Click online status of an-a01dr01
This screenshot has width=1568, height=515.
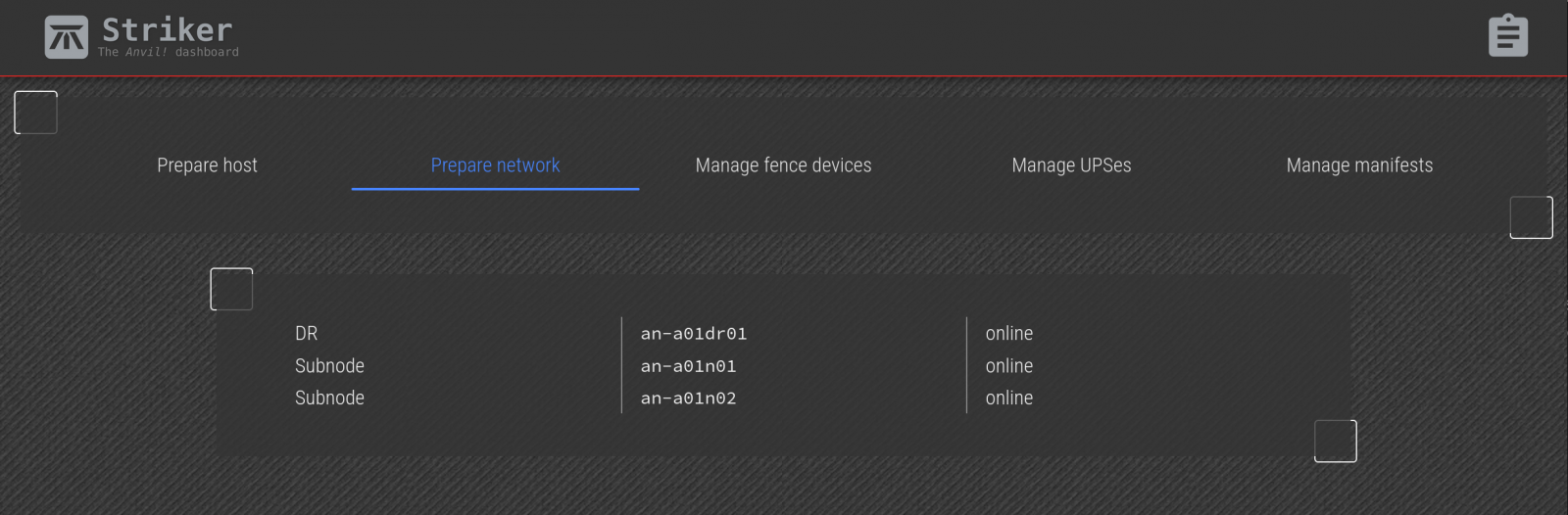(x=1008, y=334)
